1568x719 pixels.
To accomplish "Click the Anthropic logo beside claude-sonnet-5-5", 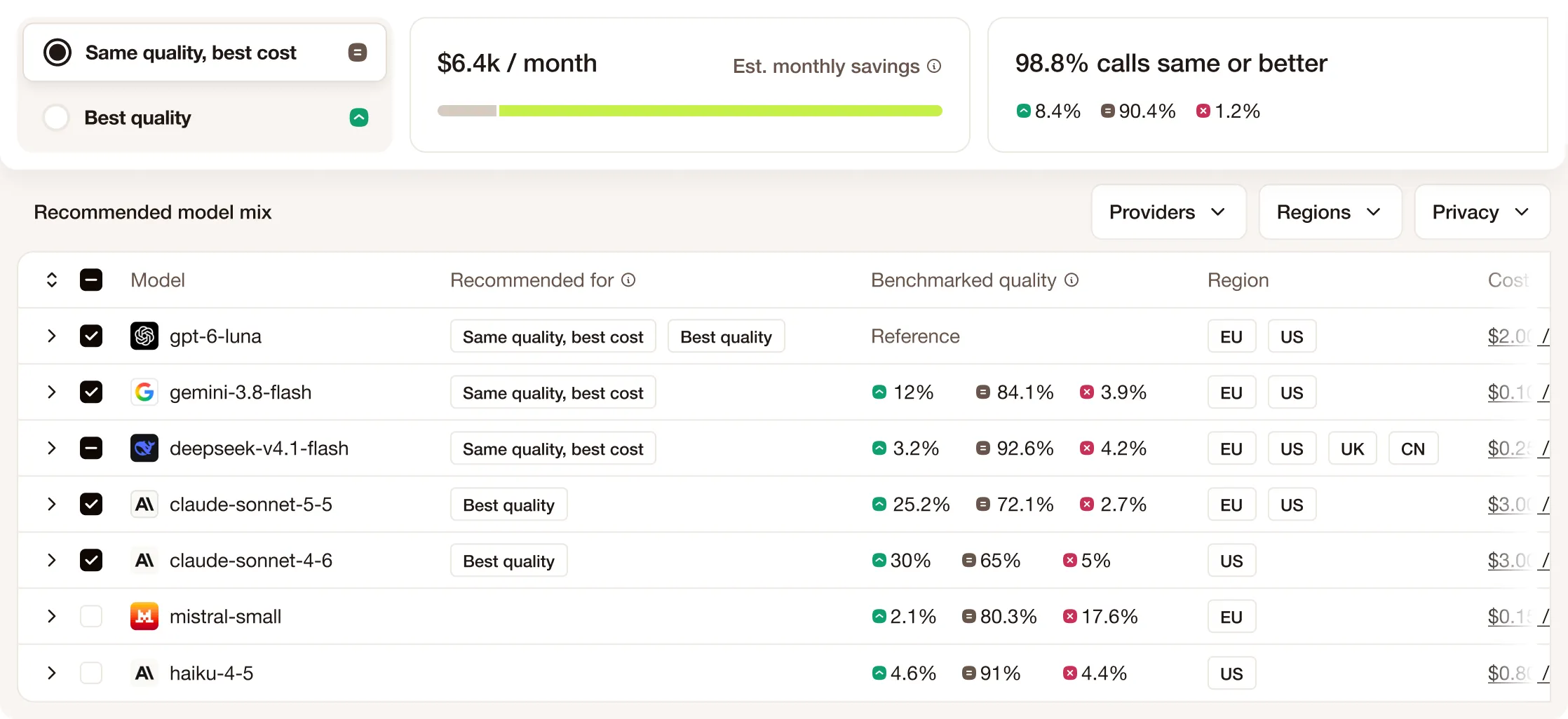I will [144, 505].
